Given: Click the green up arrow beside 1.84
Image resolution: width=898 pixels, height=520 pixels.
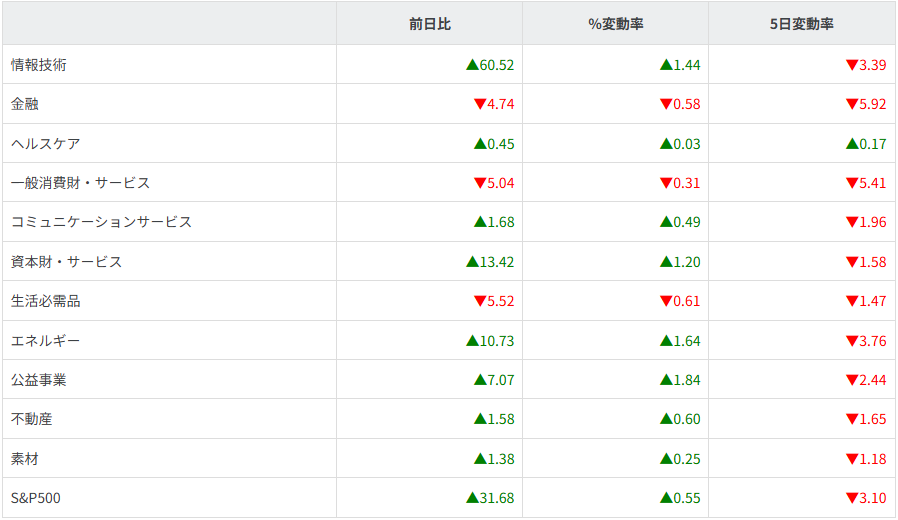Looking at the screenshot, I should [666, 380].
